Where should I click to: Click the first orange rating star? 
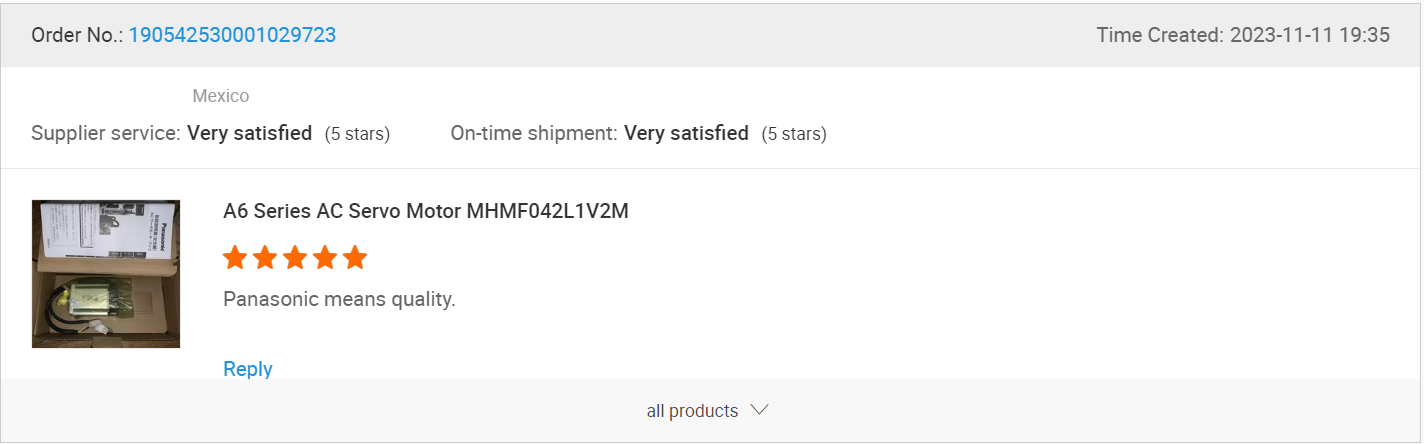pyautogui.click(x=235, y=258)
